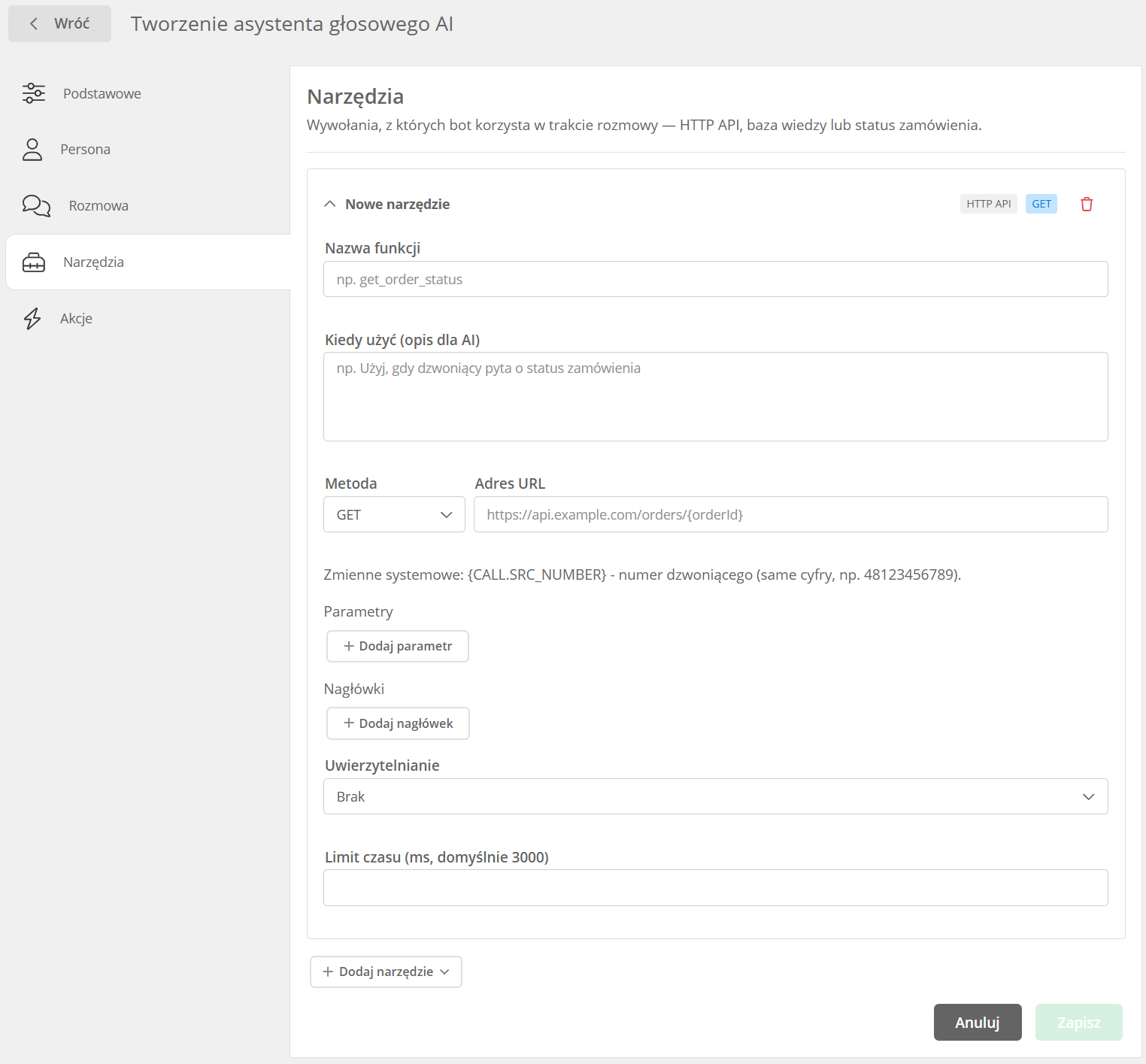Click the Nowe narzędzie title text

[397, 204]
